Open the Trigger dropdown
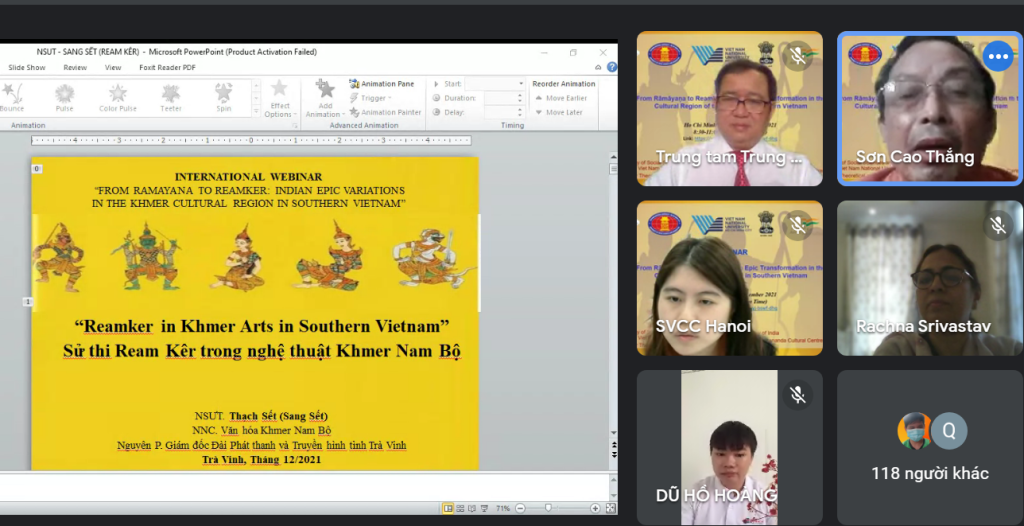 370,98
